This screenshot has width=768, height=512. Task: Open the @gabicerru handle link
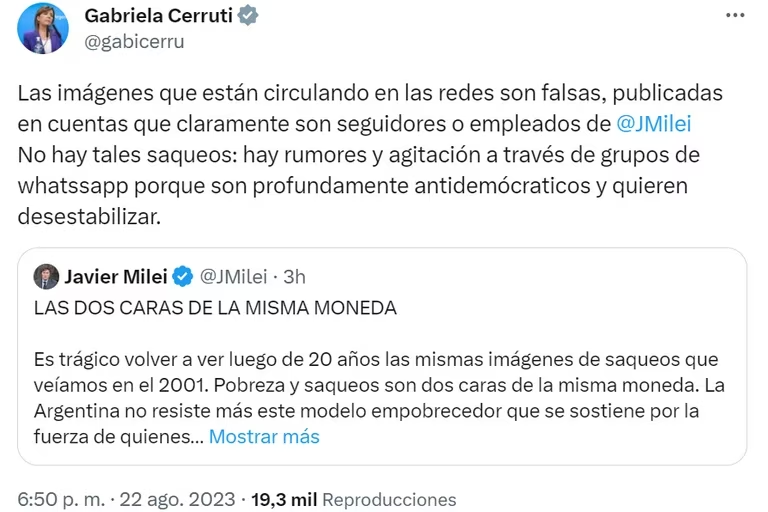134,41
